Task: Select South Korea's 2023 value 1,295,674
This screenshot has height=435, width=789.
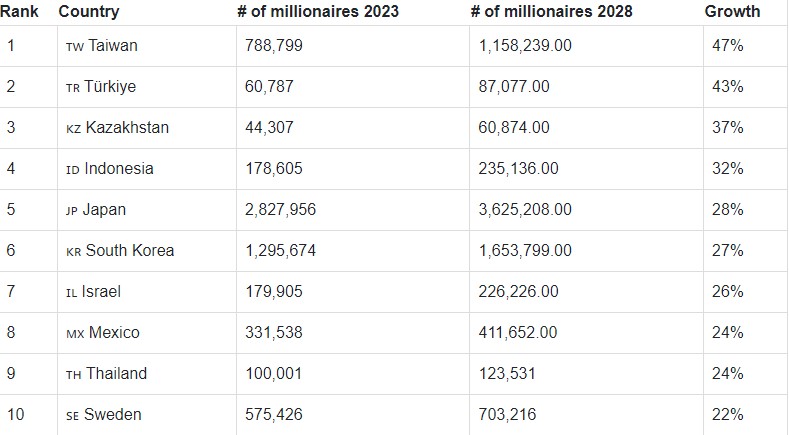Action: coord(280,252)
